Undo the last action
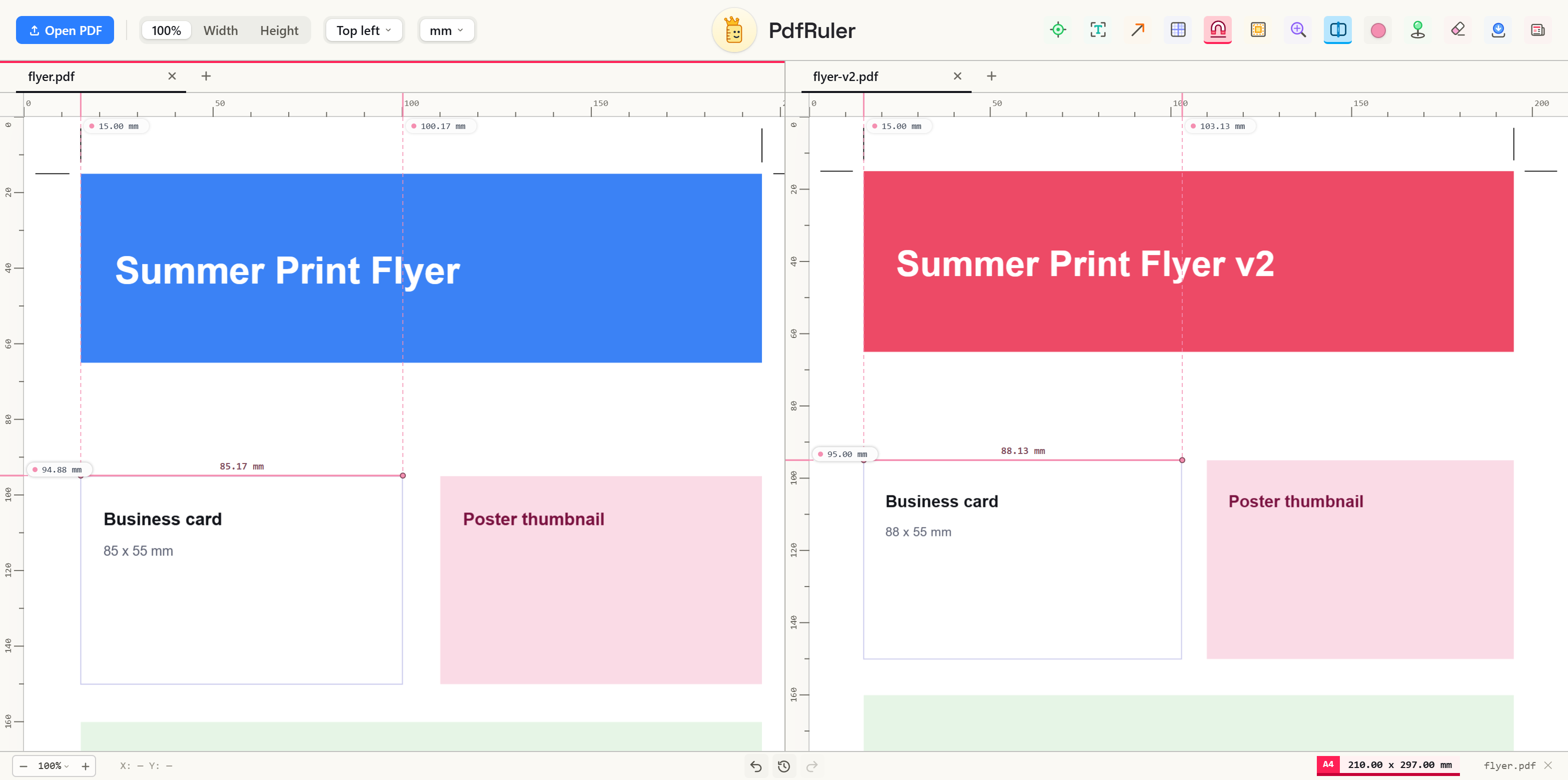The height and width of the screenshot is (780, 1568). coord(756,766)
